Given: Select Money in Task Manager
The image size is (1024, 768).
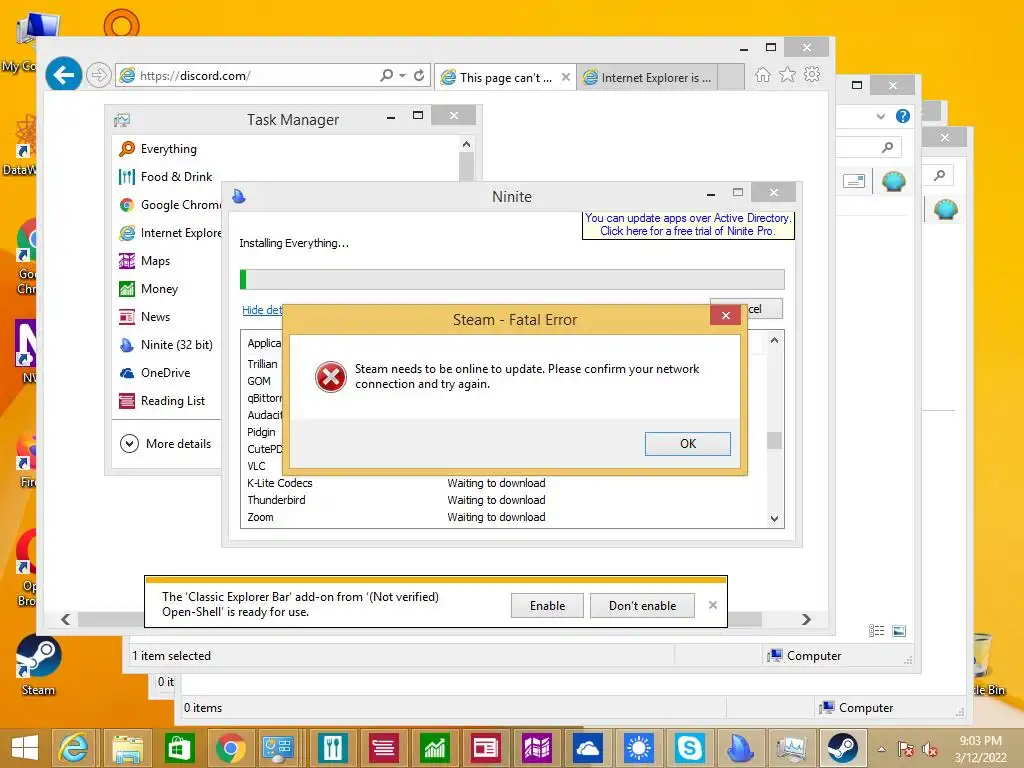Looking at the screenshot, I should (x=159, y=289).
